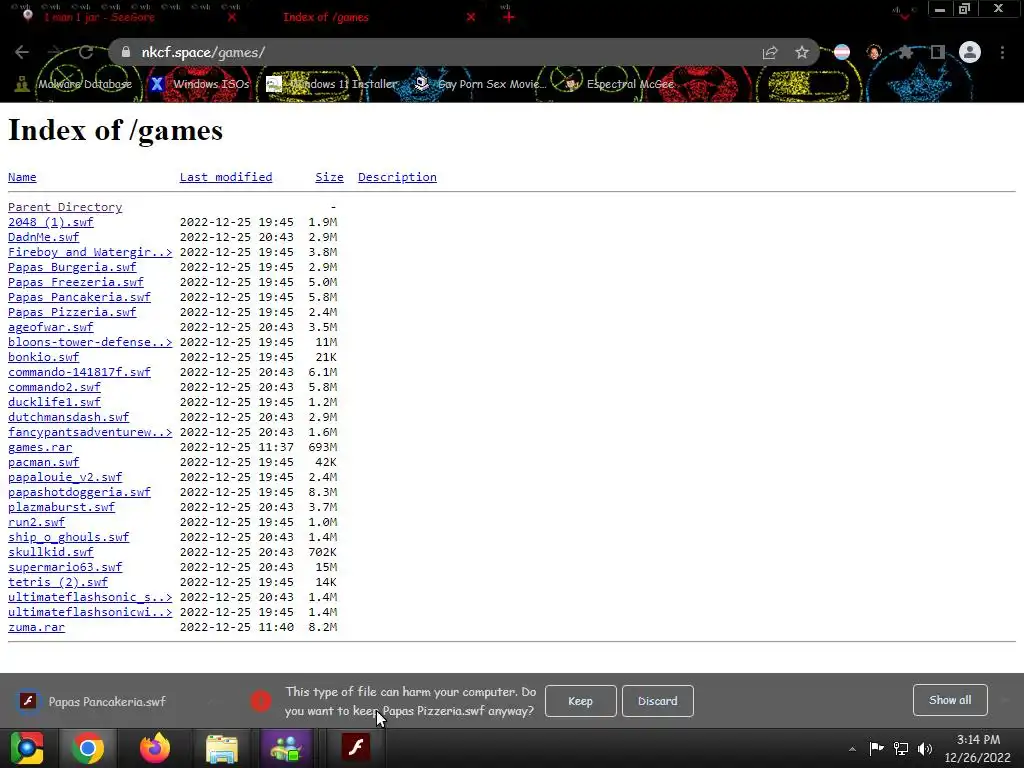The image size is (1024, 768).
Task: Open the Fireboy and Watergirl file link
Action: [90, 252]
